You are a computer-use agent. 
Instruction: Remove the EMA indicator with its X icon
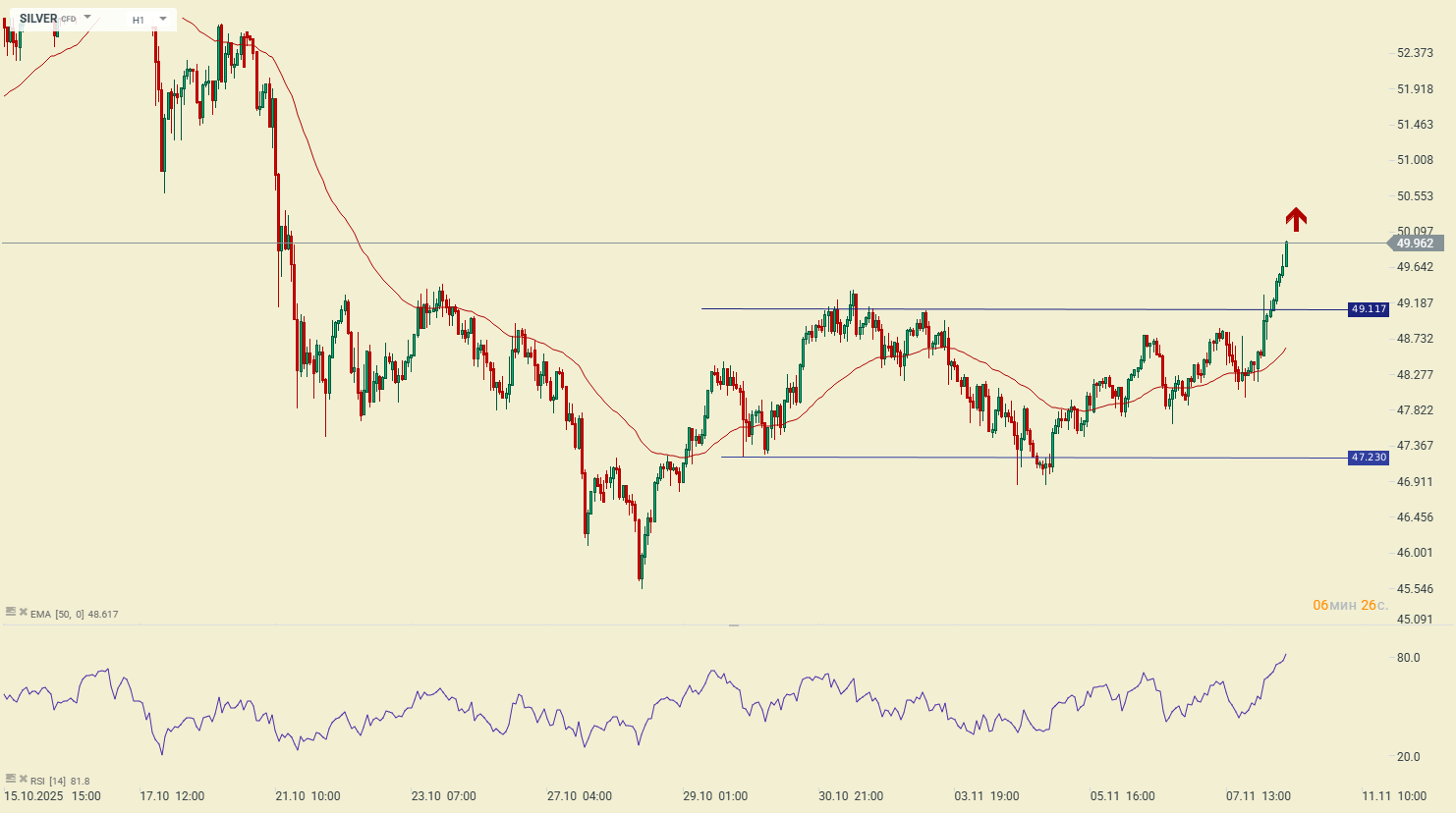23,612
